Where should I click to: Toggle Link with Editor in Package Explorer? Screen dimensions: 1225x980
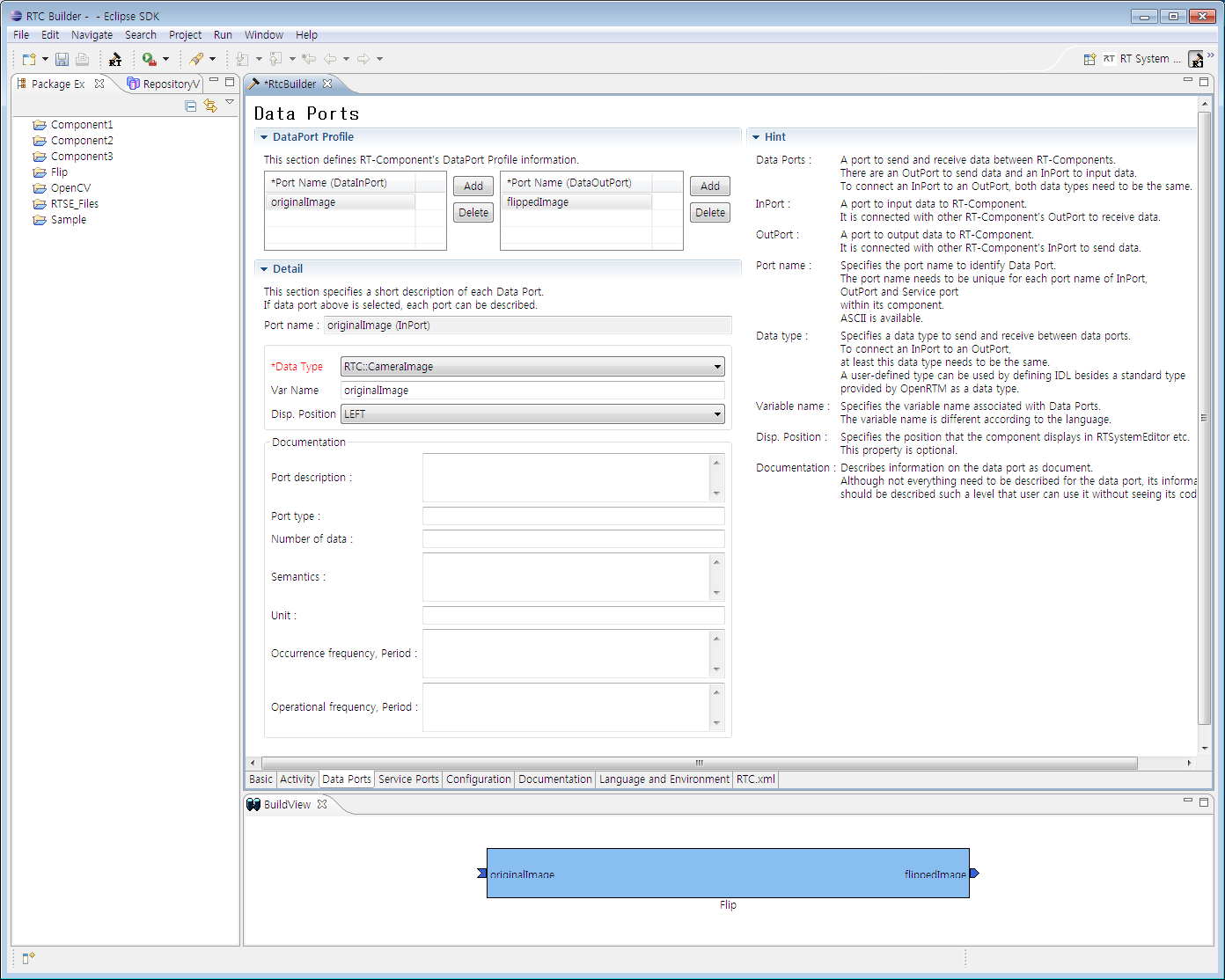pyautogui.click(x=209, y=106)
